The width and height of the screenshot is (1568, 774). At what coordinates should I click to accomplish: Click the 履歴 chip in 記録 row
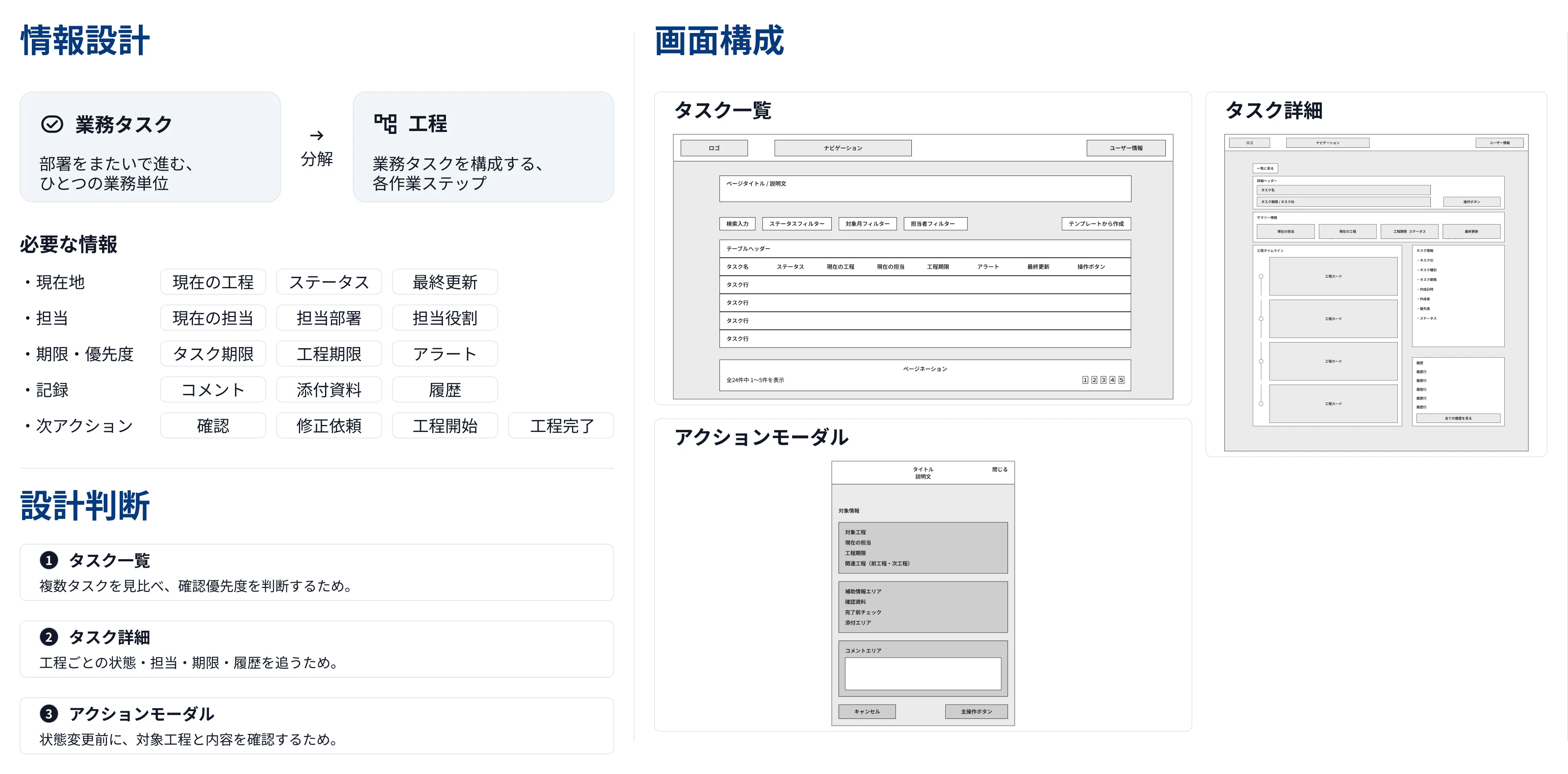tap(445, 389)
